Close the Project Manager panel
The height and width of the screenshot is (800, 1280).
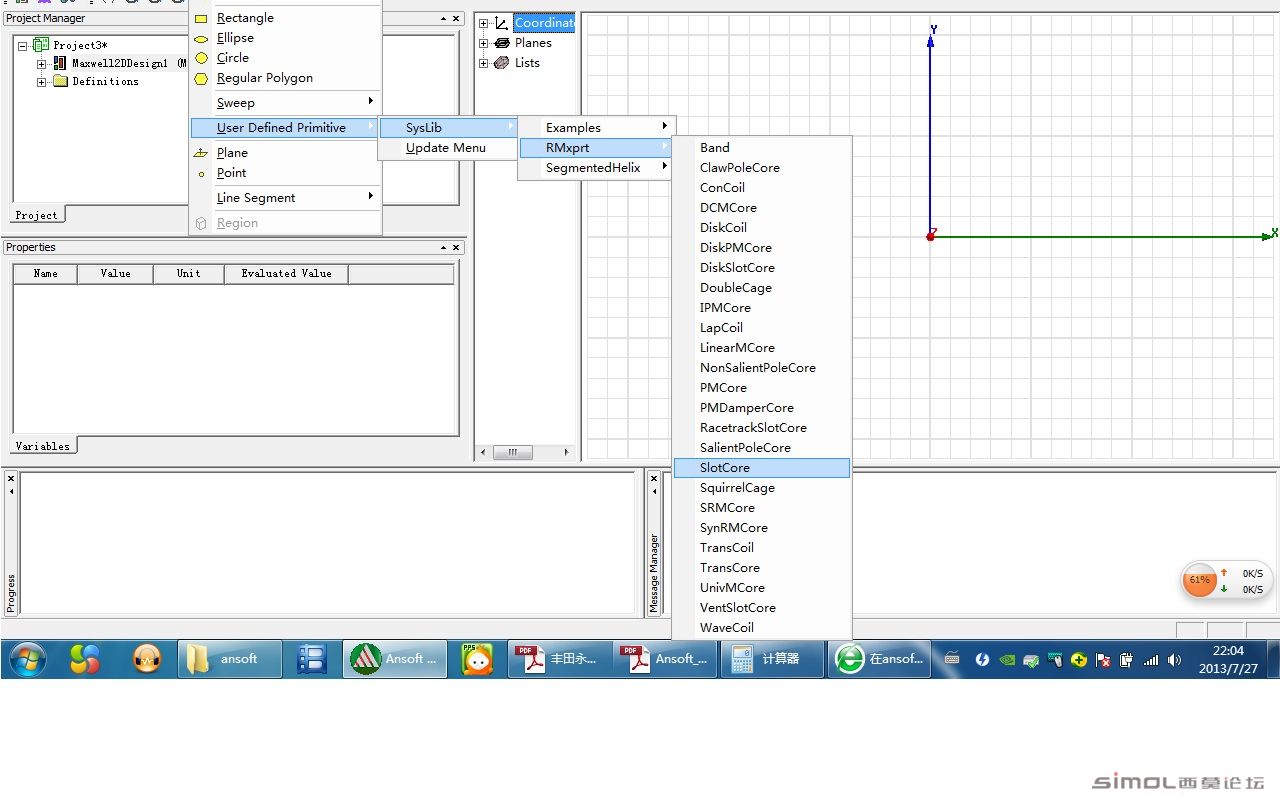point(457,19)
